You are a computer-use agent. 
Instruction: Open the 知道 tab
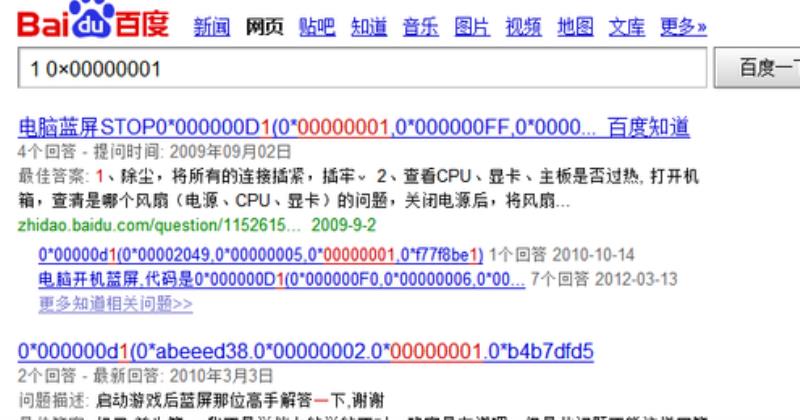pyautogui.click(x=369, y=27)
